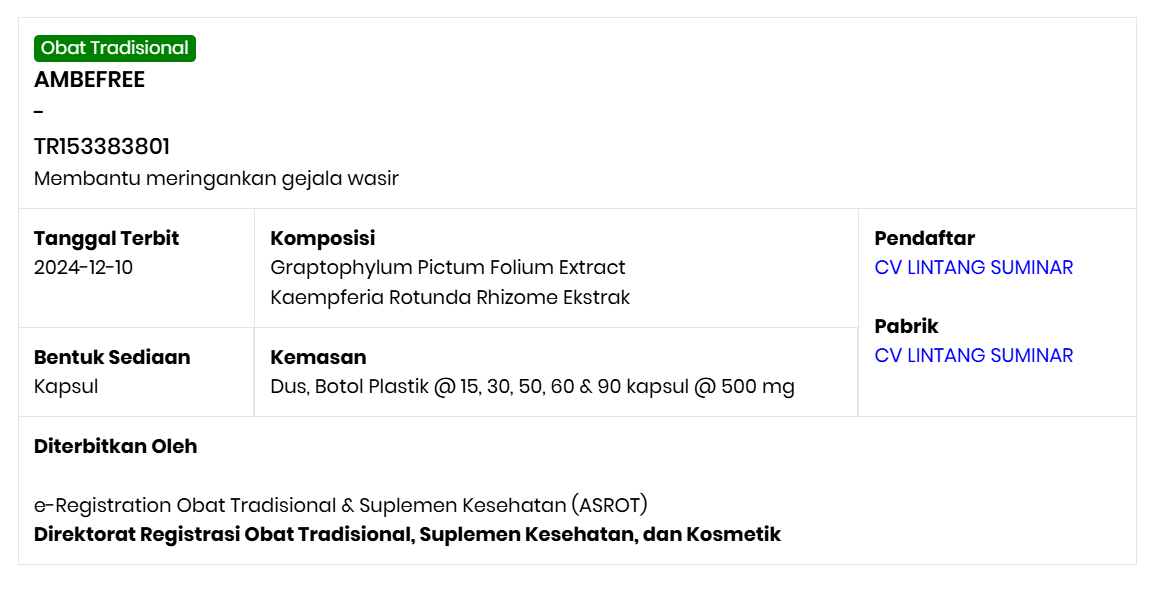Click the Komposisi heading
Viewport: 1156px width, 595px height.
tap(323, 238)
